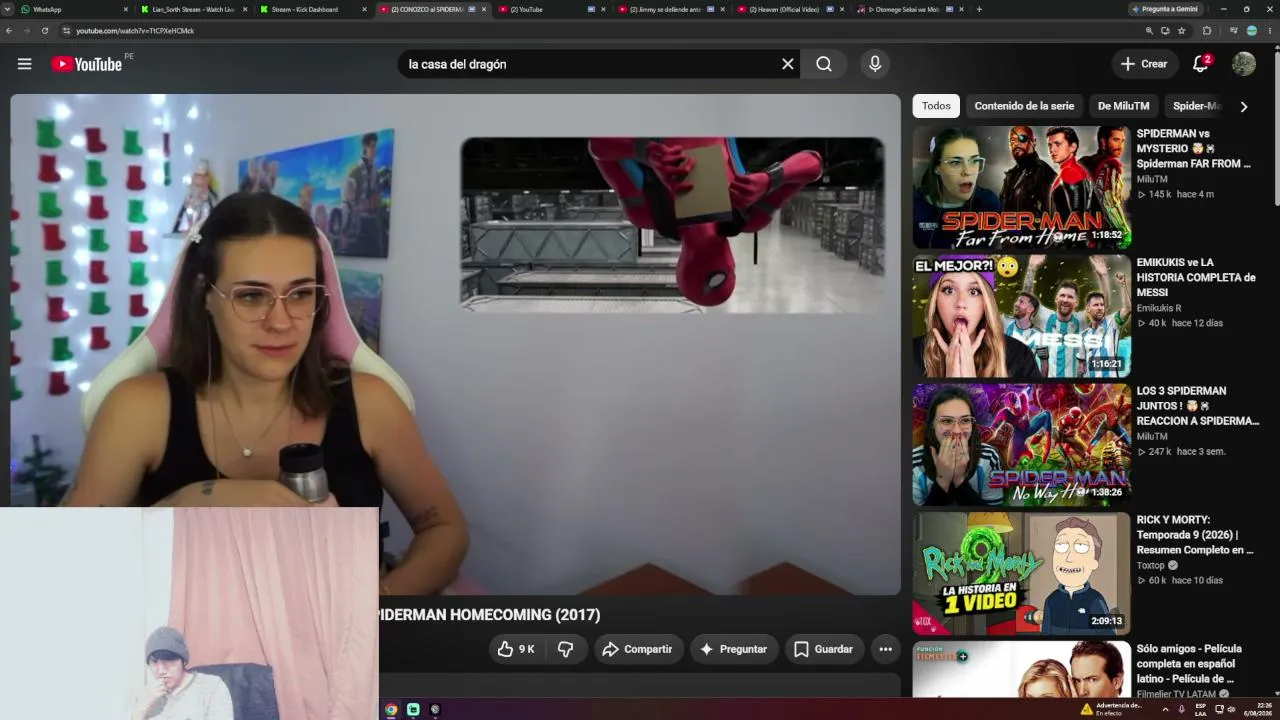This screenshot has width=1280, height=720.
Task: Go back in the browser
Action: [9, 31]
